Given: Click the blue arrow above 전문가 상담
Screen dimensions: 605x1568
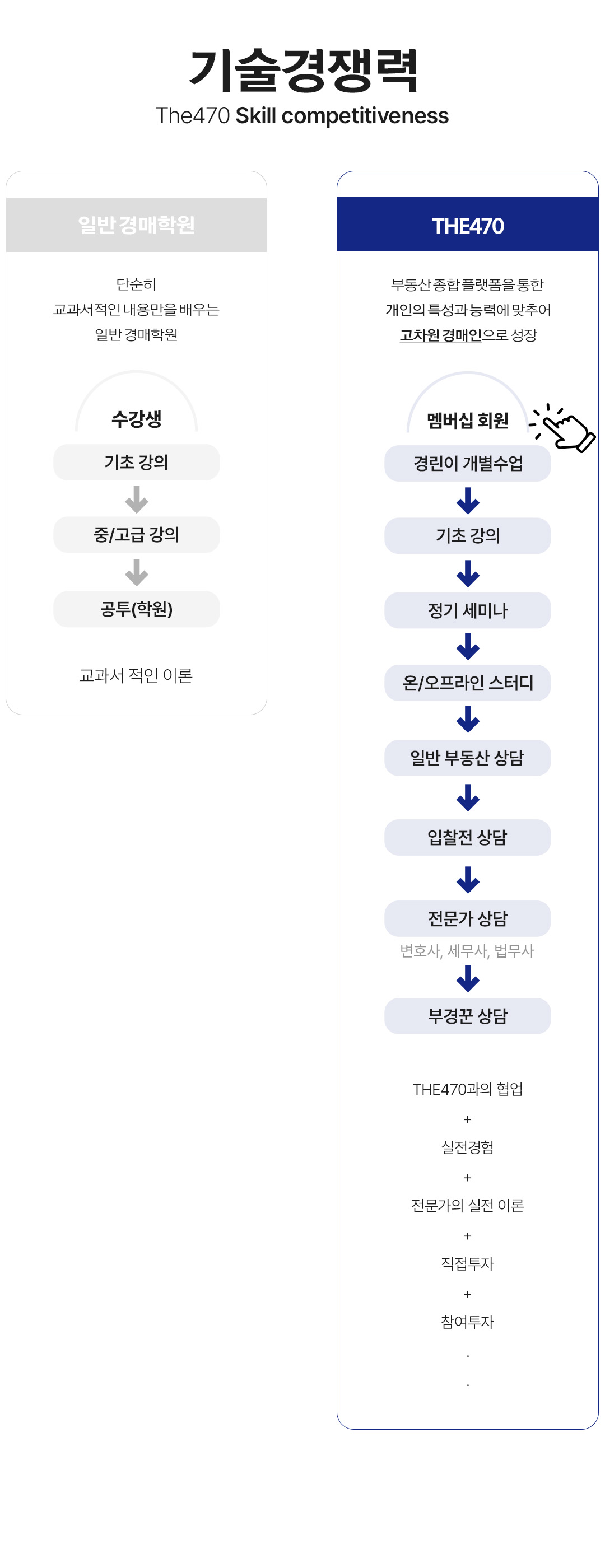Looking at the screenshot, I should pos(467,880).
